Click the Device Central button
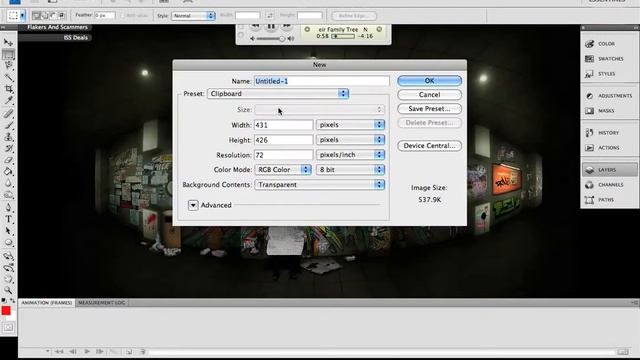 click(429, 145)
